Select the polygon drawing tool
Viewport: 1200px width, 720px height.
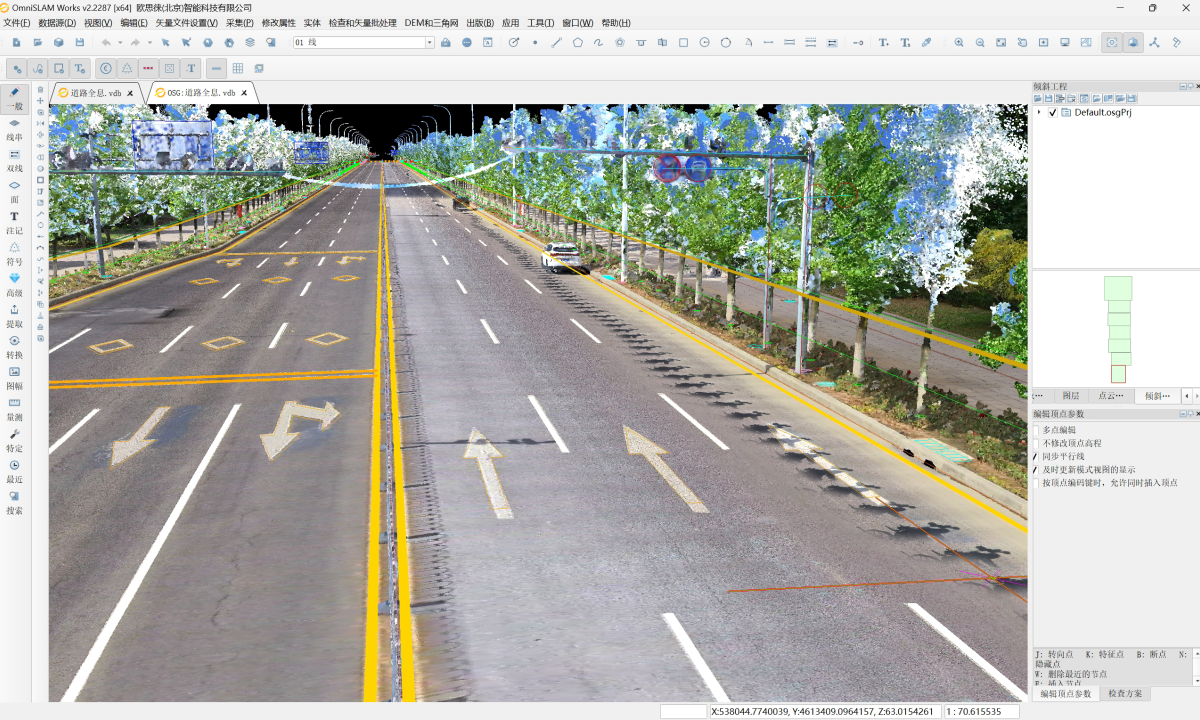tap(578, 43)
